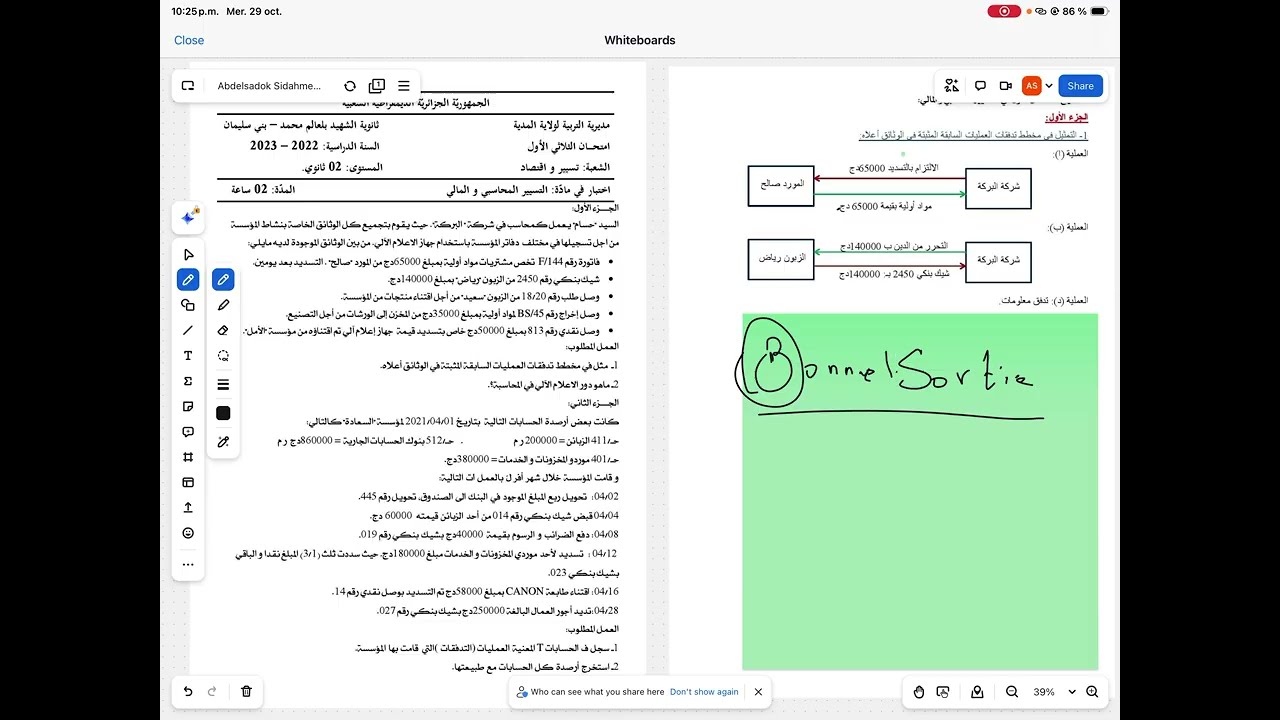Zoom in the whiteboard
This screenshot has height=720, width=1280.
point(1092,692)
